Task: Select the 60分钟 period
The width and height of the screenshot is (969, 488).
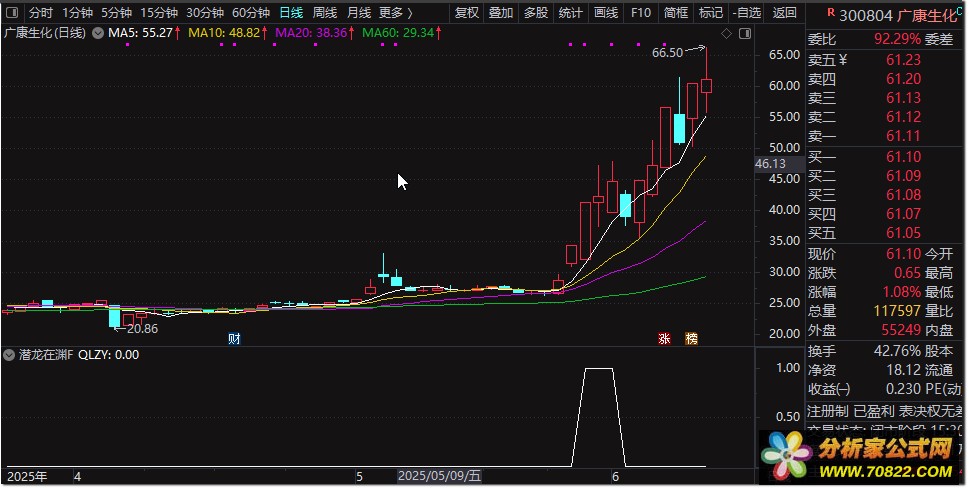Action: pos(251,12)
